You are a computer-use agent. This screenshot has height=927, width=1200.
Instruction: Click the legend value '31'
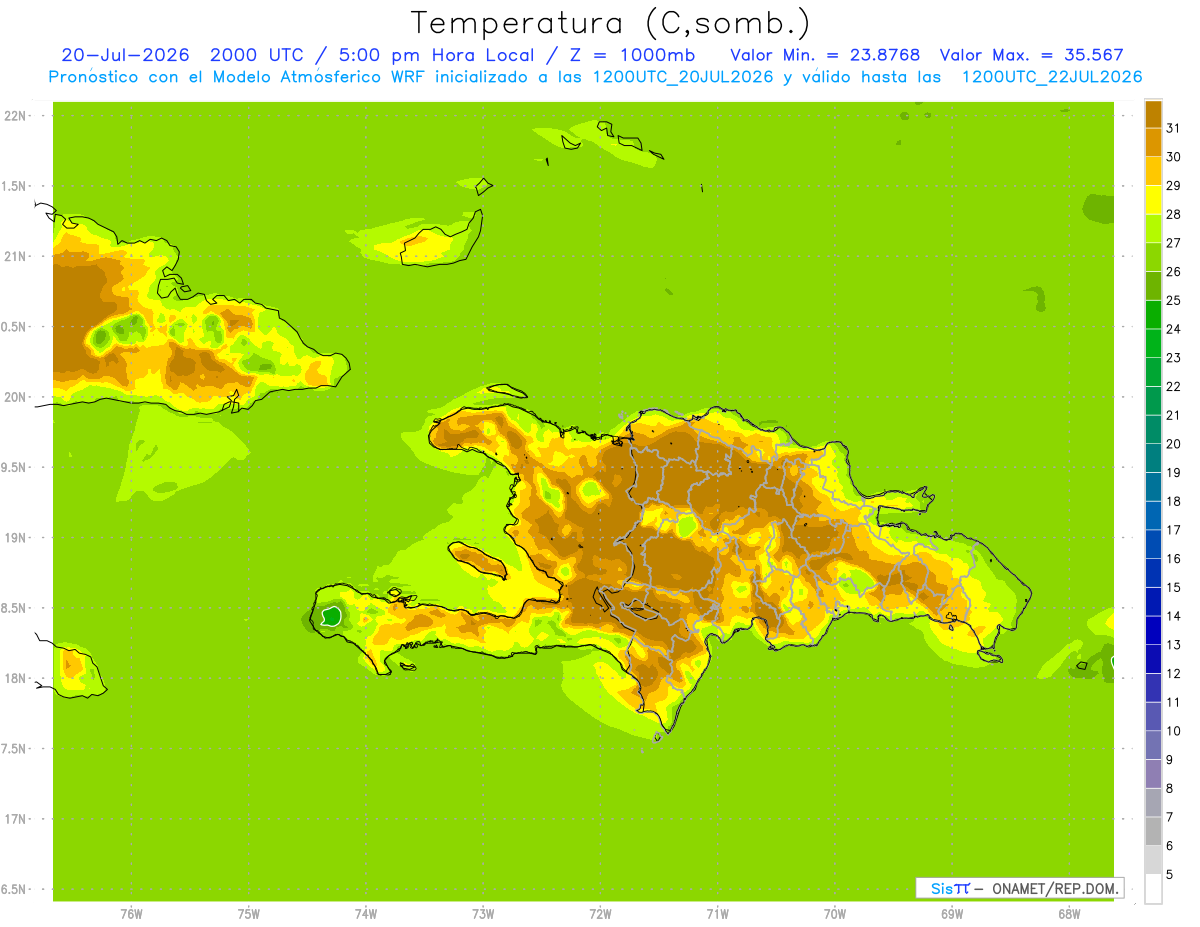[1173, 127]
